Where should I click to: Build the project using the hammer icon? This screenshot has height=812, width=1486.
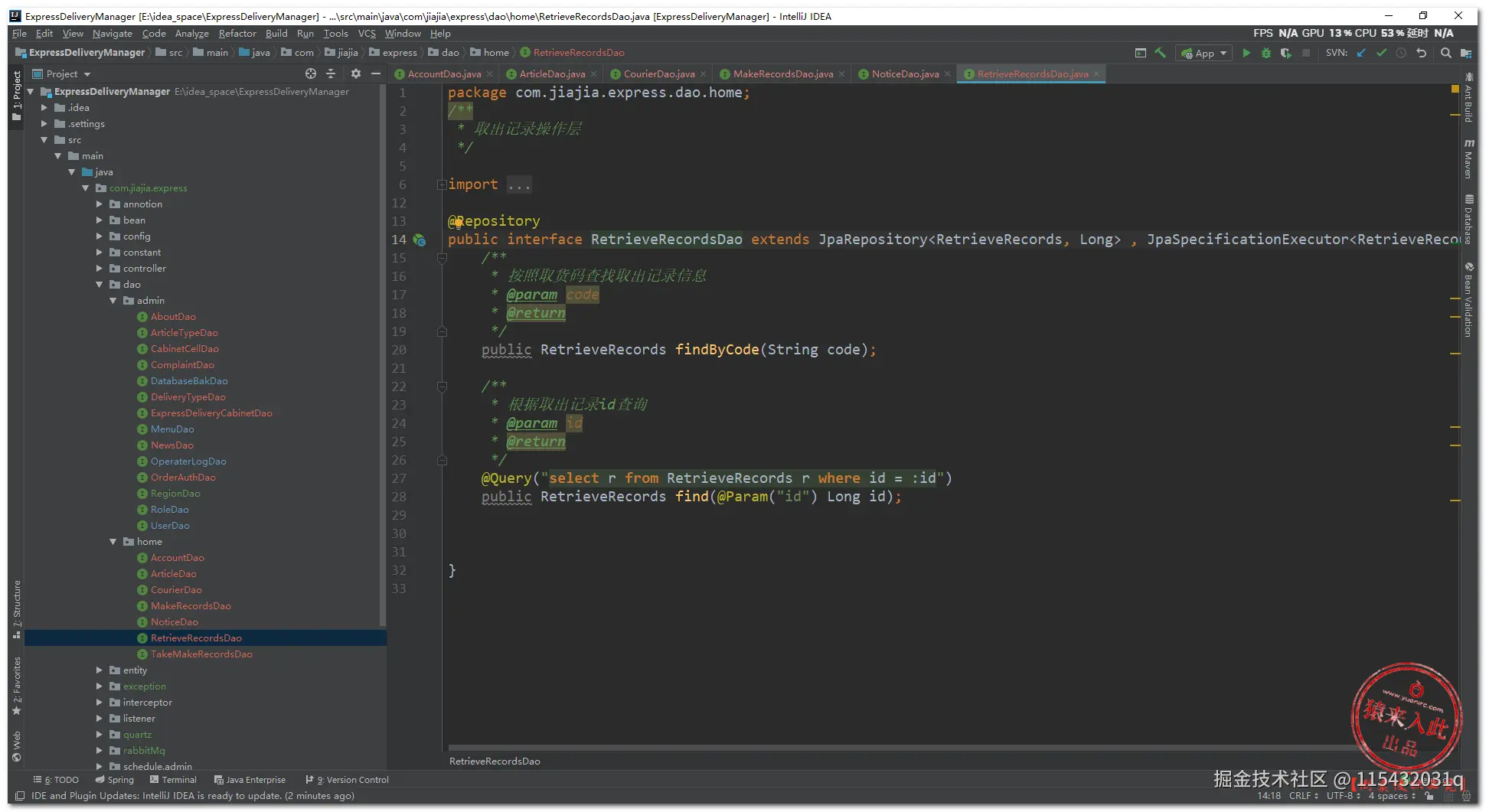1161,53
